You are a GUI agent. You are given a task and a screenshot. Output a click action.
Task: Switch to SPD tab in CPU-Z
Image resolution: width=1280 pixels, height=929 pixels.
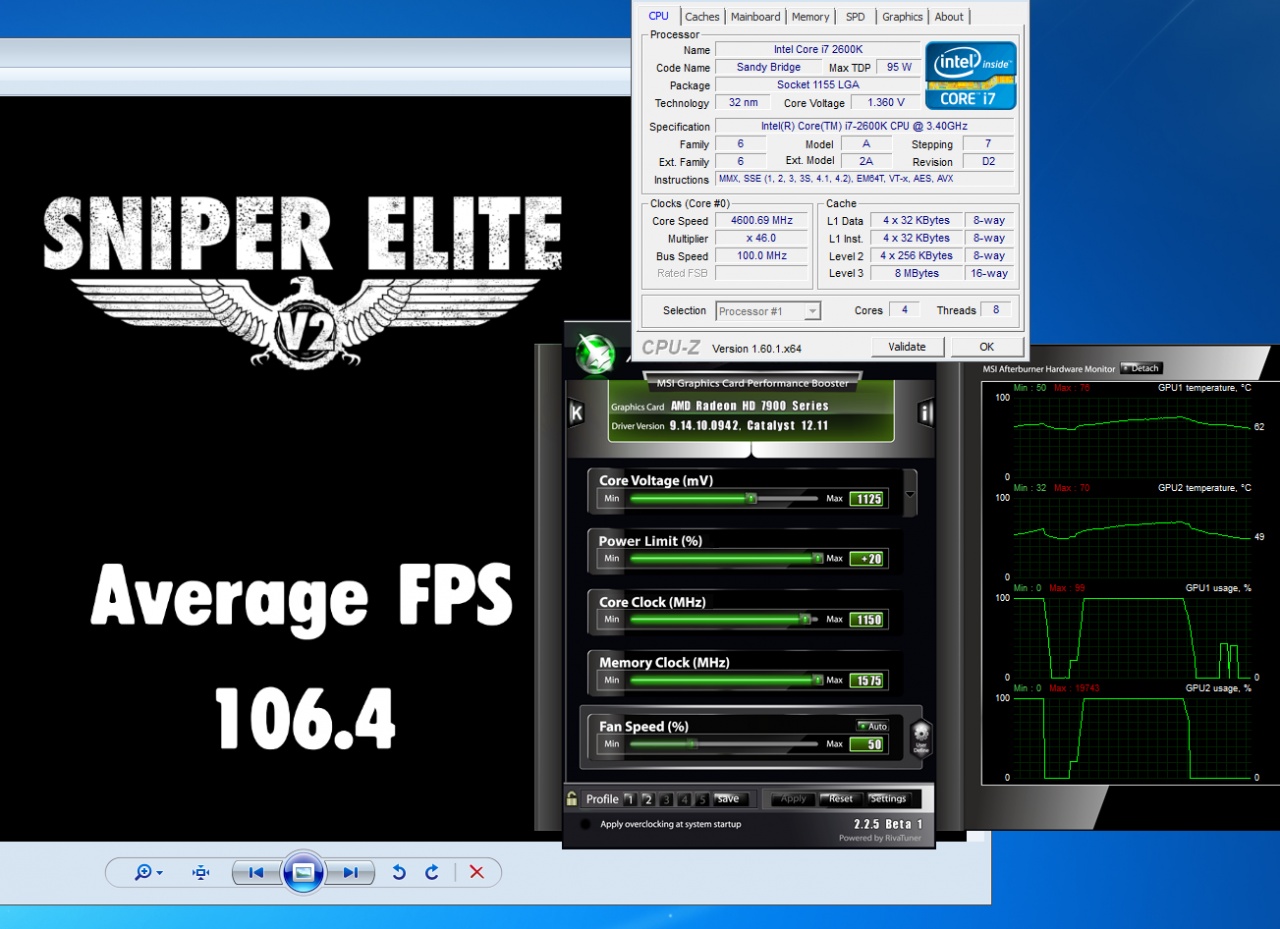[x=855, y=17]
